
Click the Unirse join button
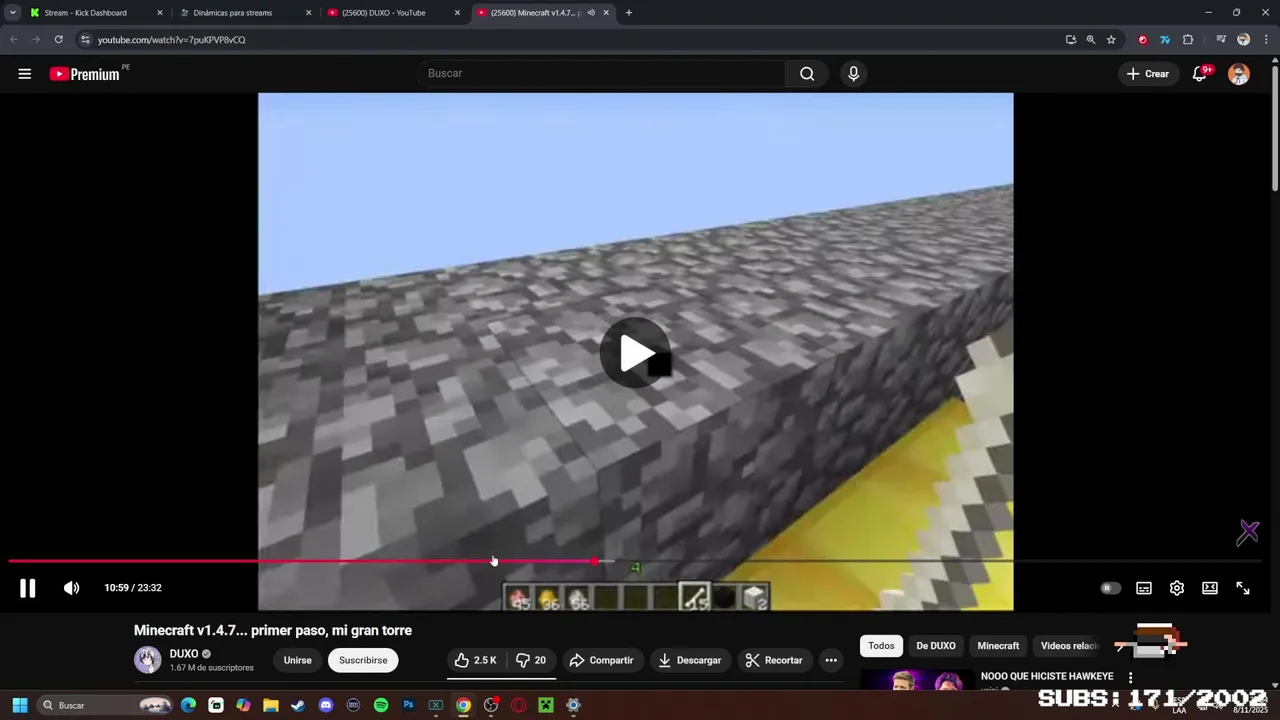pos(297,660)
